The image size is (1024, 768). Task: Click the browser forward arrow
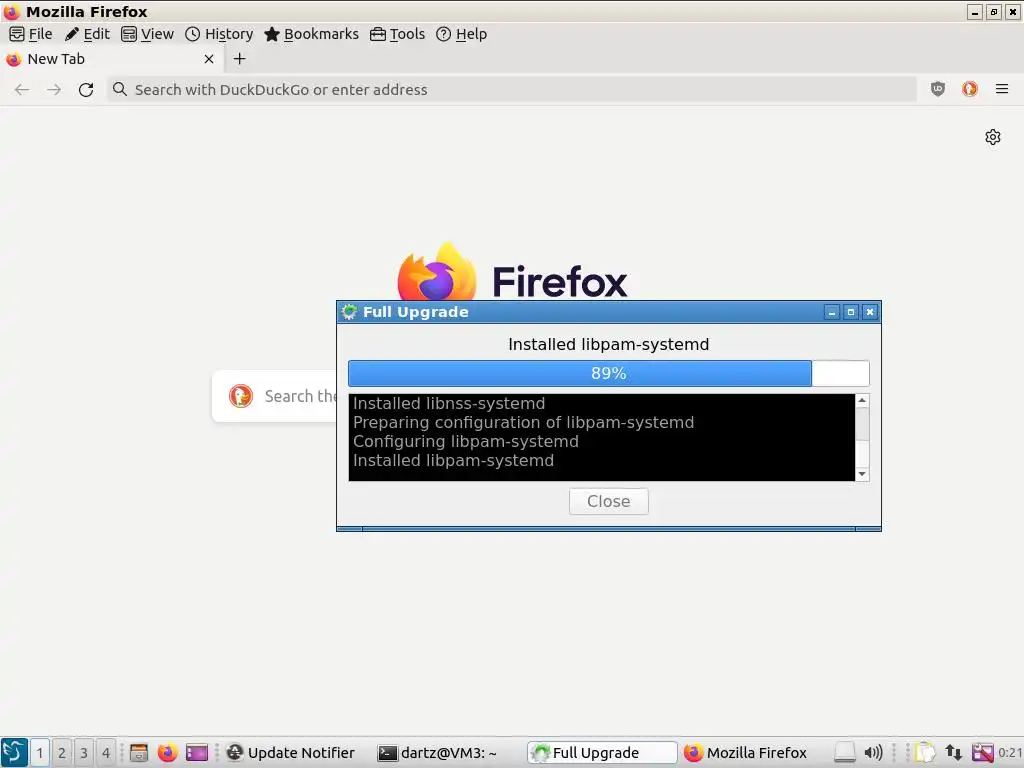pyautogui.click(x=54, y=89)
